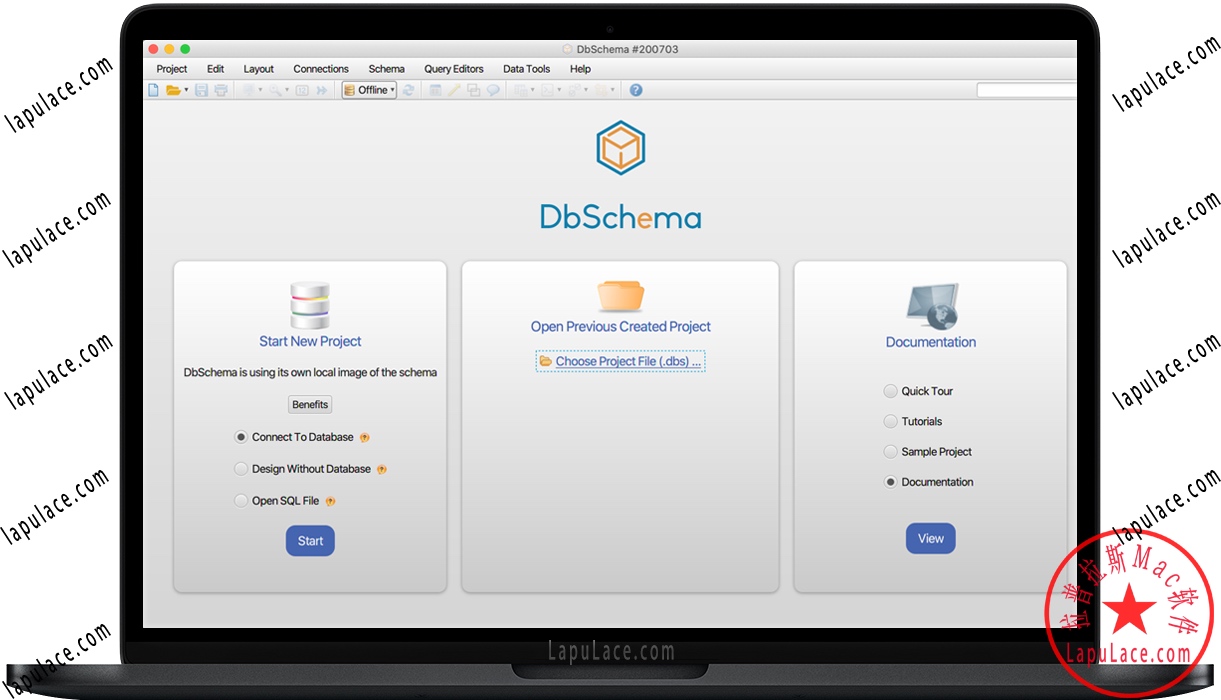The image size is (1221, 700).
Task: Click the help badge beside Design Without Database
Action: pos(382,469)
